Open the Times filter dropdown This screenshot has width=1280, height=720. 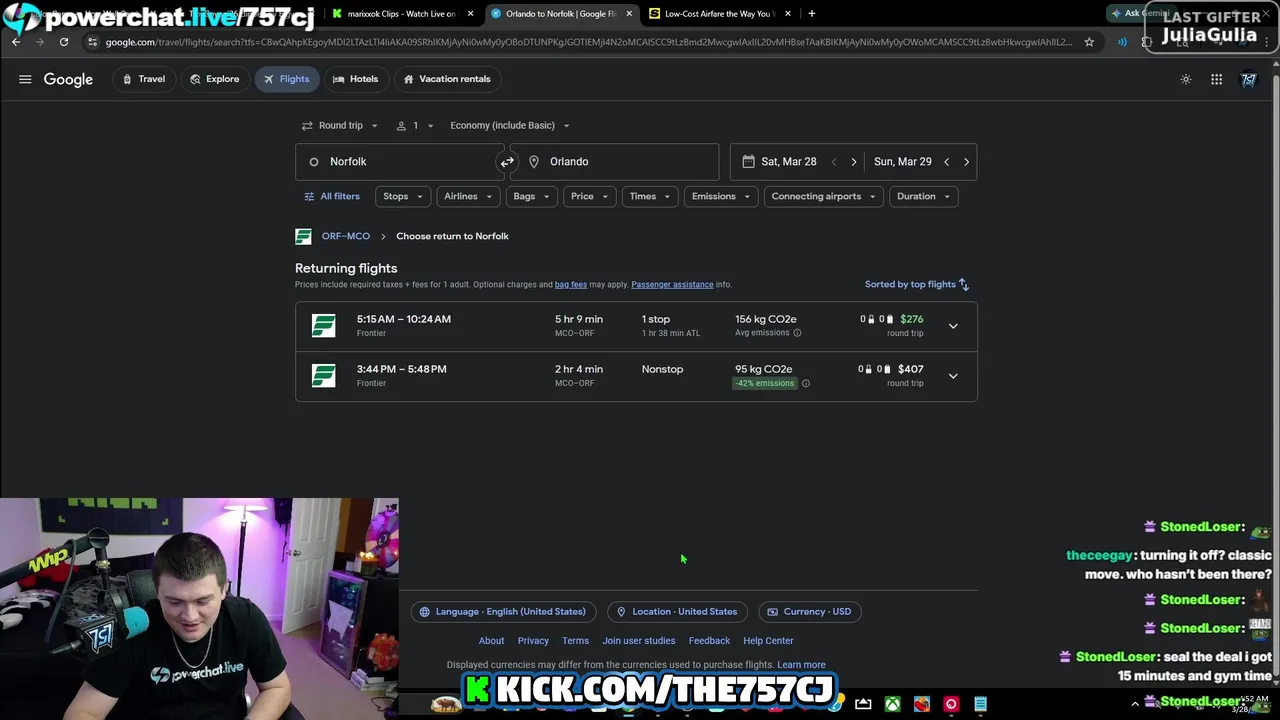pyautogui.click(x=650, y=196)
